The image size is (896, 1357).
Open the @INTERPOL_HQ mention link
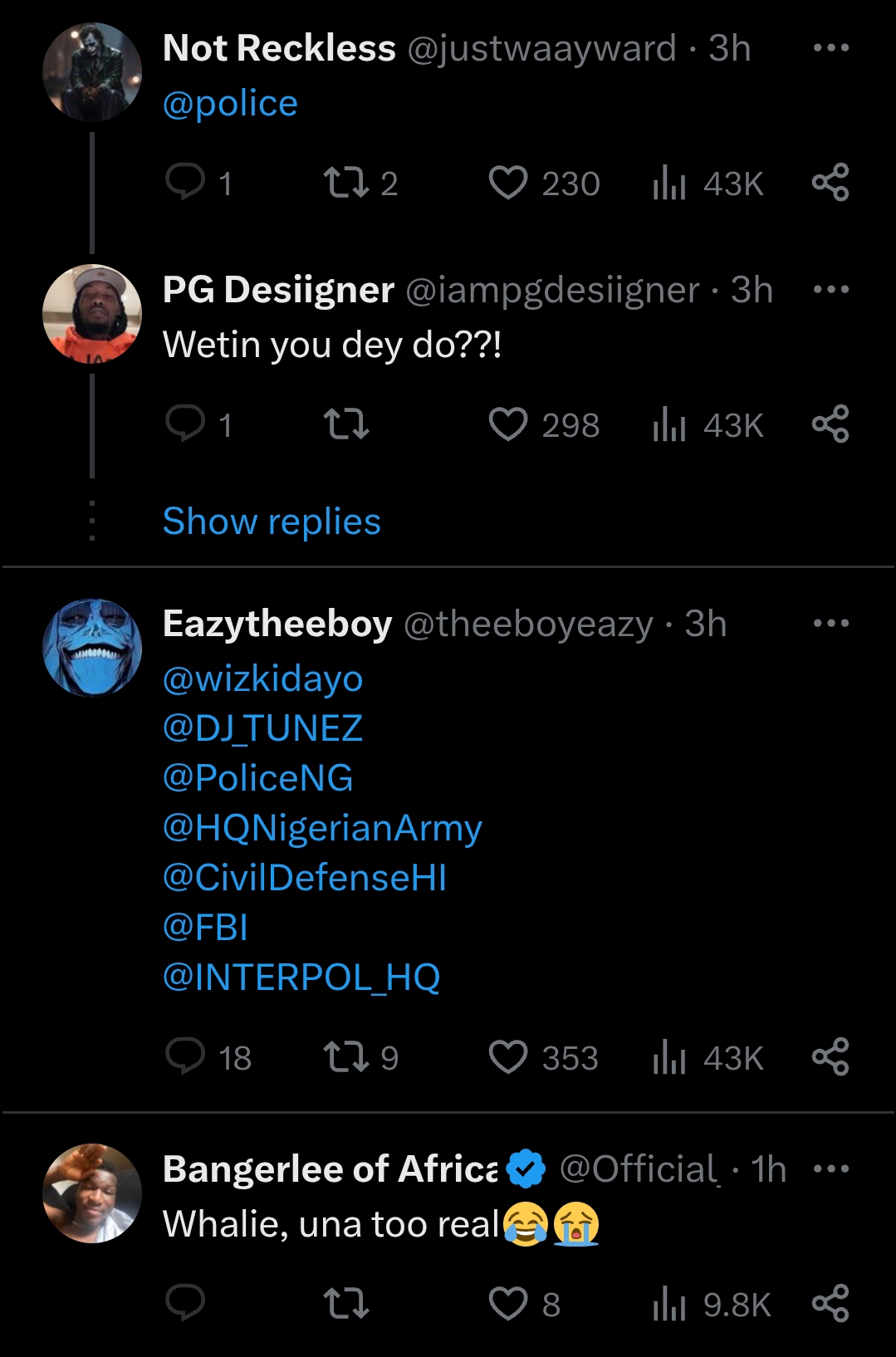pyautogui.click(x=301, y=977)
